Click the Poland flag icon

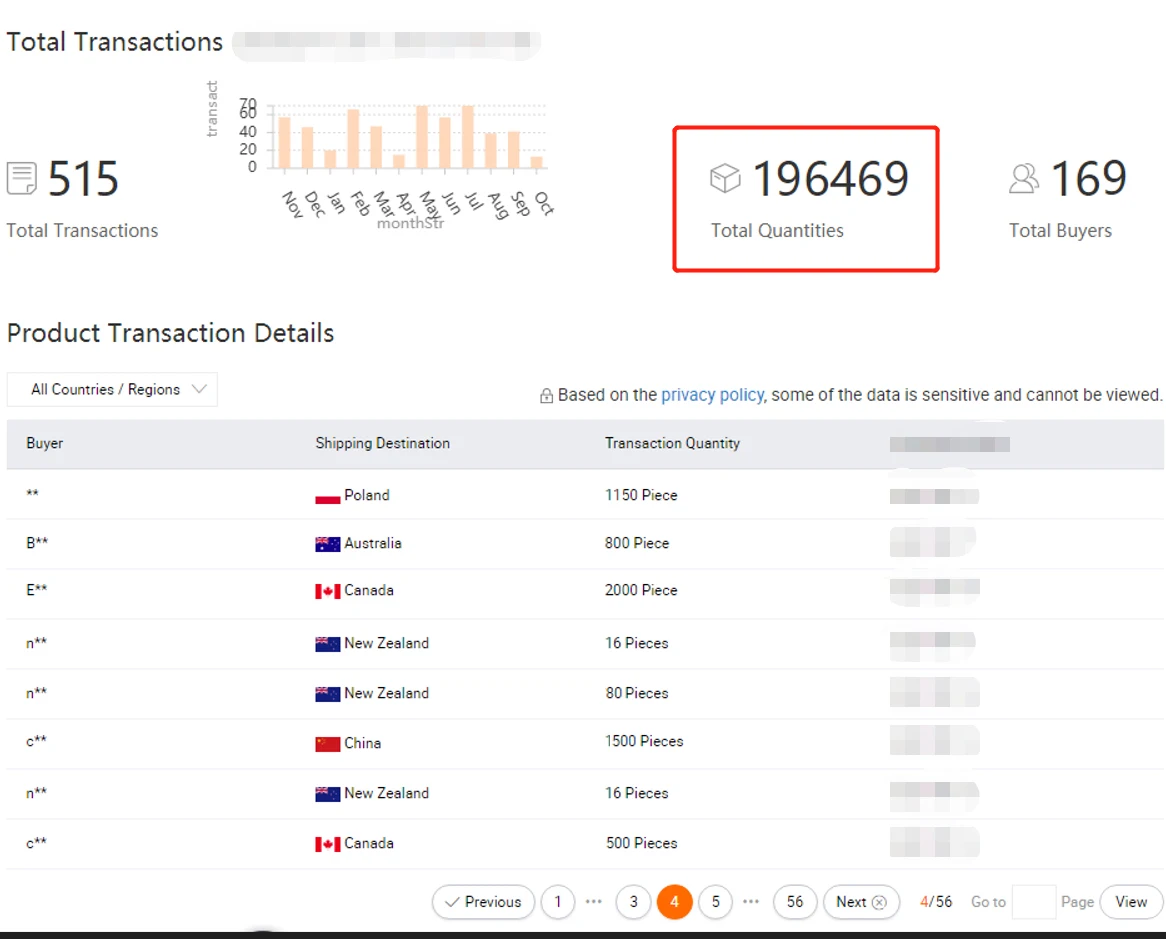[x=327, y=496]
